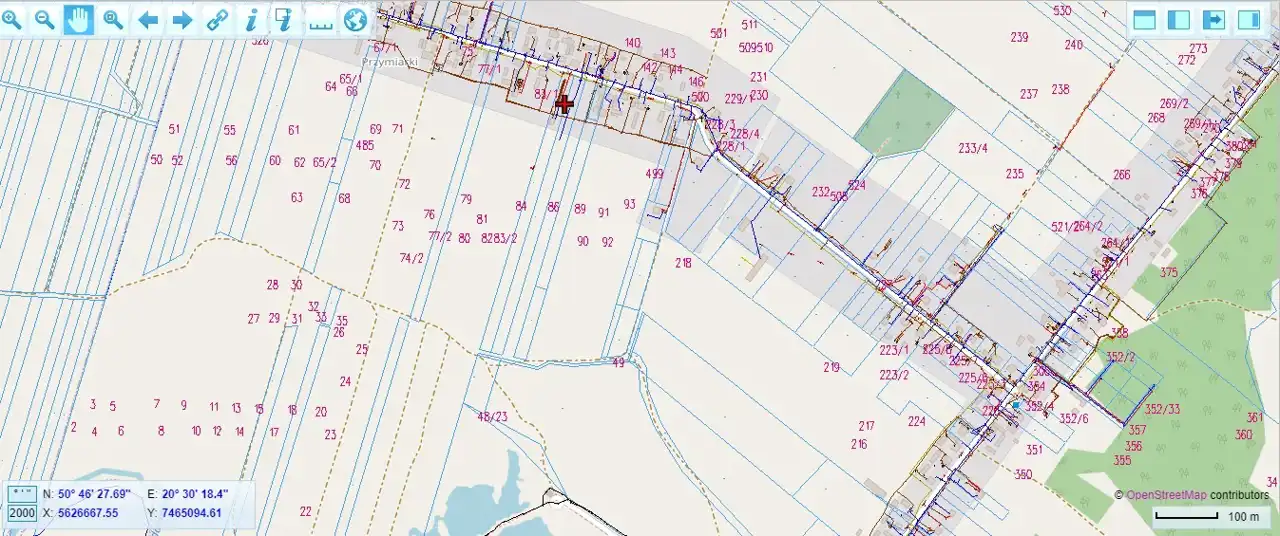
Task: Show the right side panel
Action: tap(1249, 20)
